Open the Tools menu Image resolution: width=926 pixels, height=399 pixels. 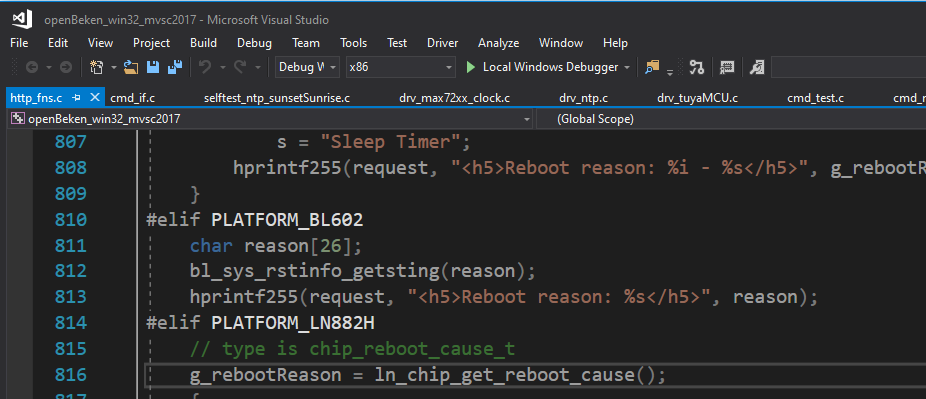354,43
